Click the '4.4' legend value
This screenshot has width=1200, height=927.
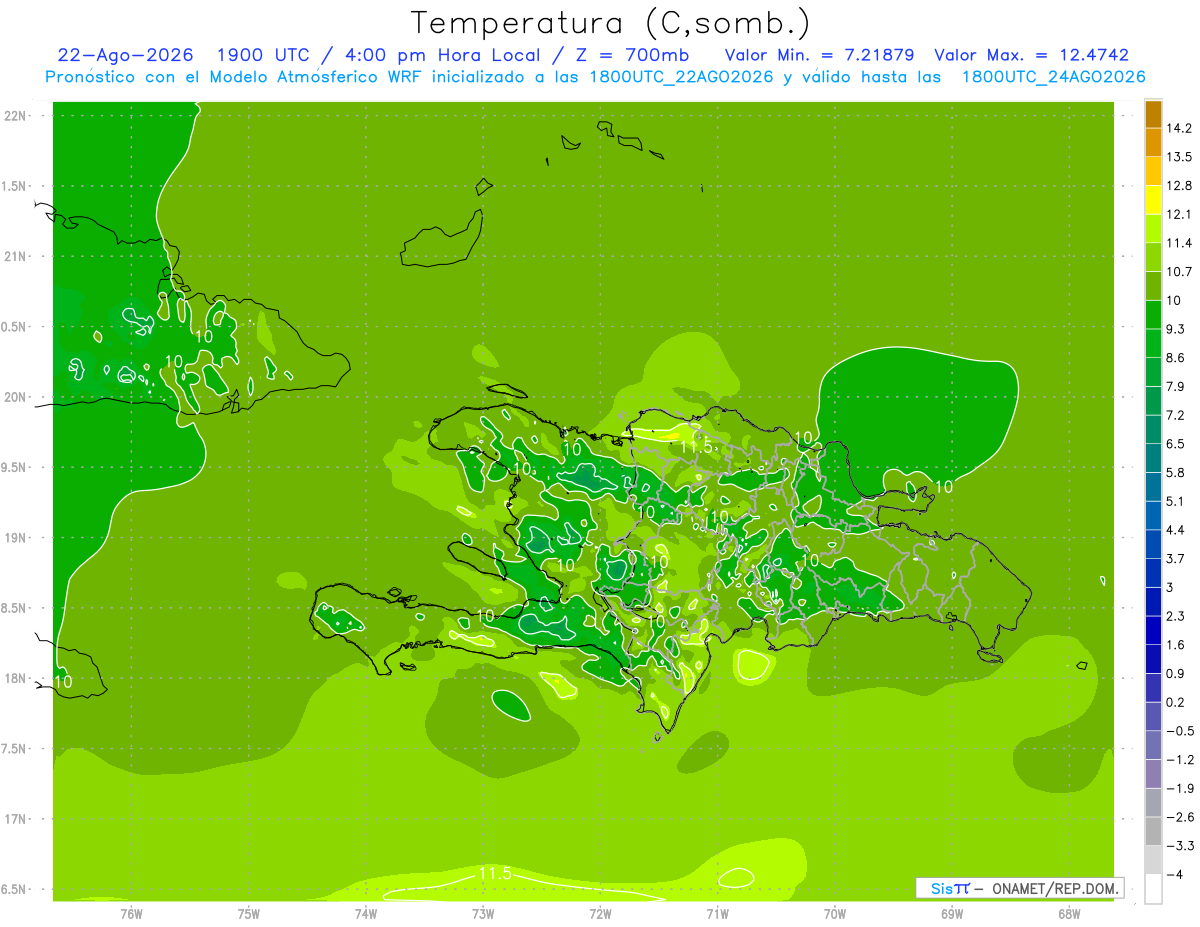click(1175, 530)
